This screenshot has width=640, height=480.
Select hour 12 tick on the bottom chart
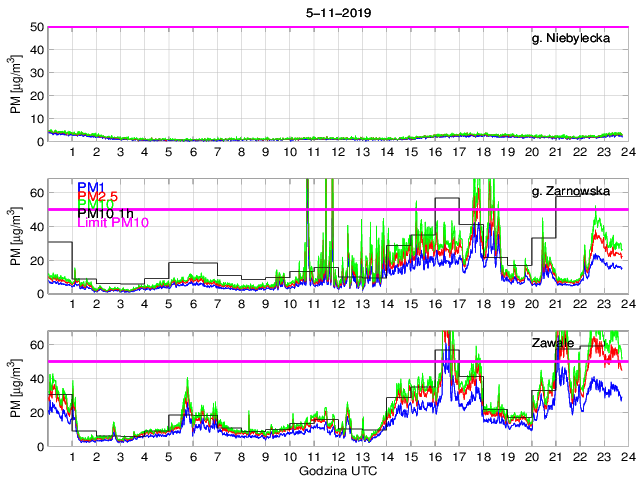(x=338, y=456)
